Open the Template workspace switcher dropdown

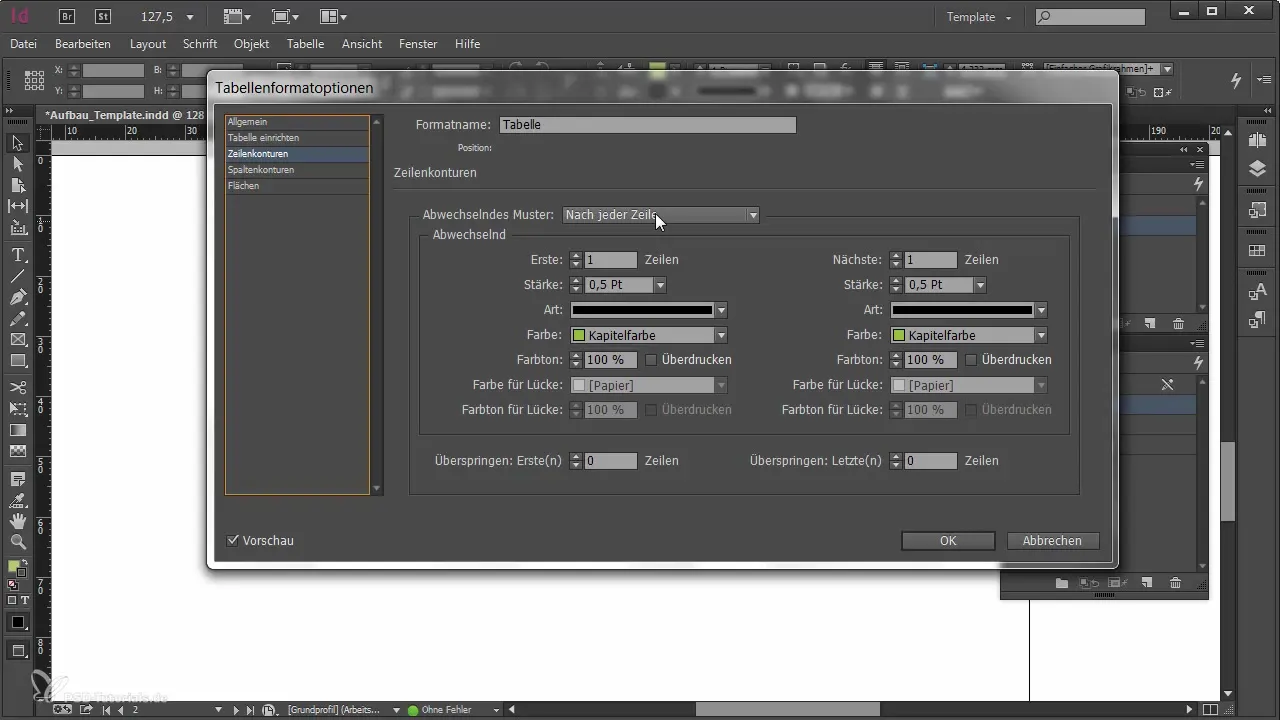click(980, 17)
